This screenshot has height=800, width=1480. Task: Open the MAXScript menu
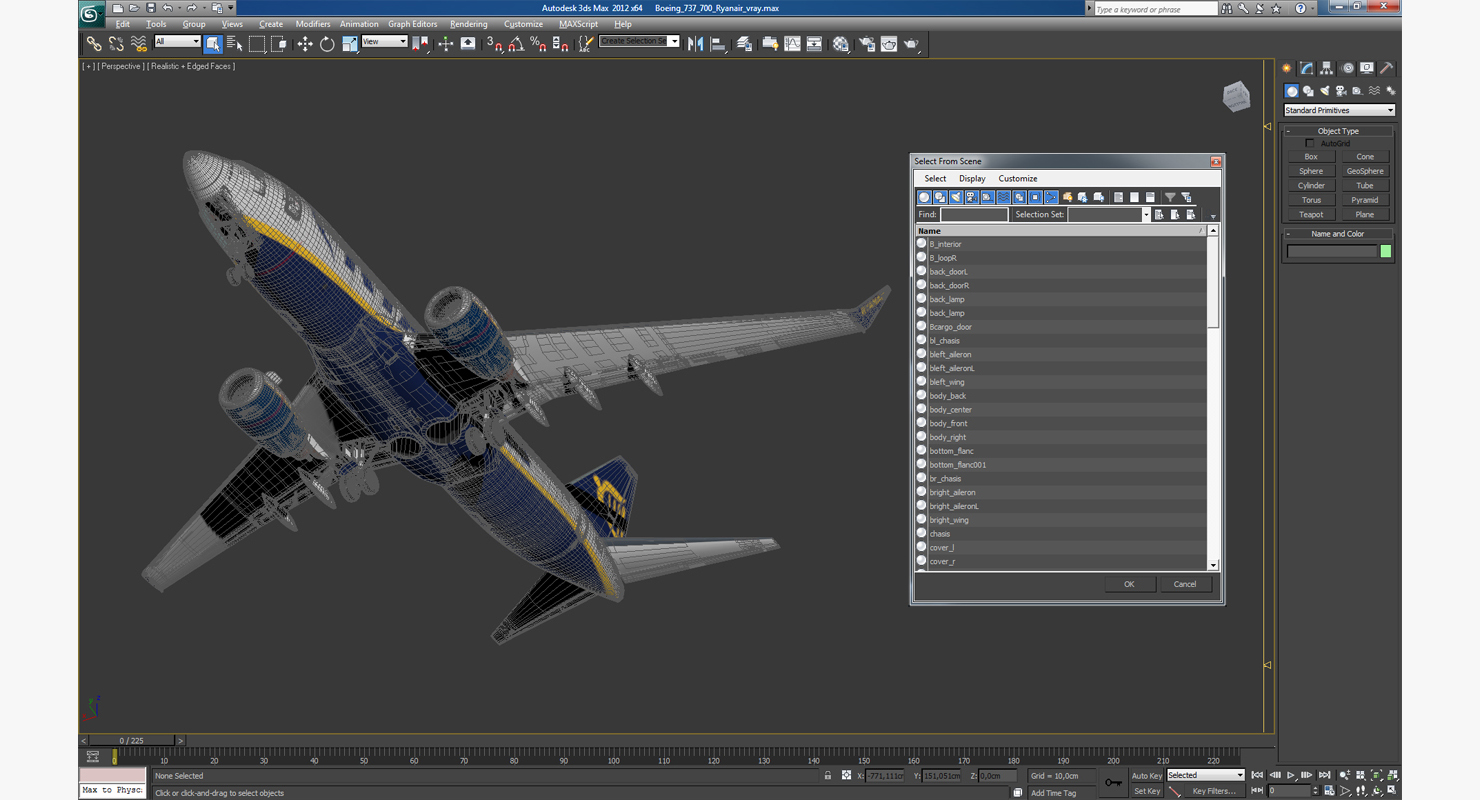pyautogui.click(x=578, y=24)
